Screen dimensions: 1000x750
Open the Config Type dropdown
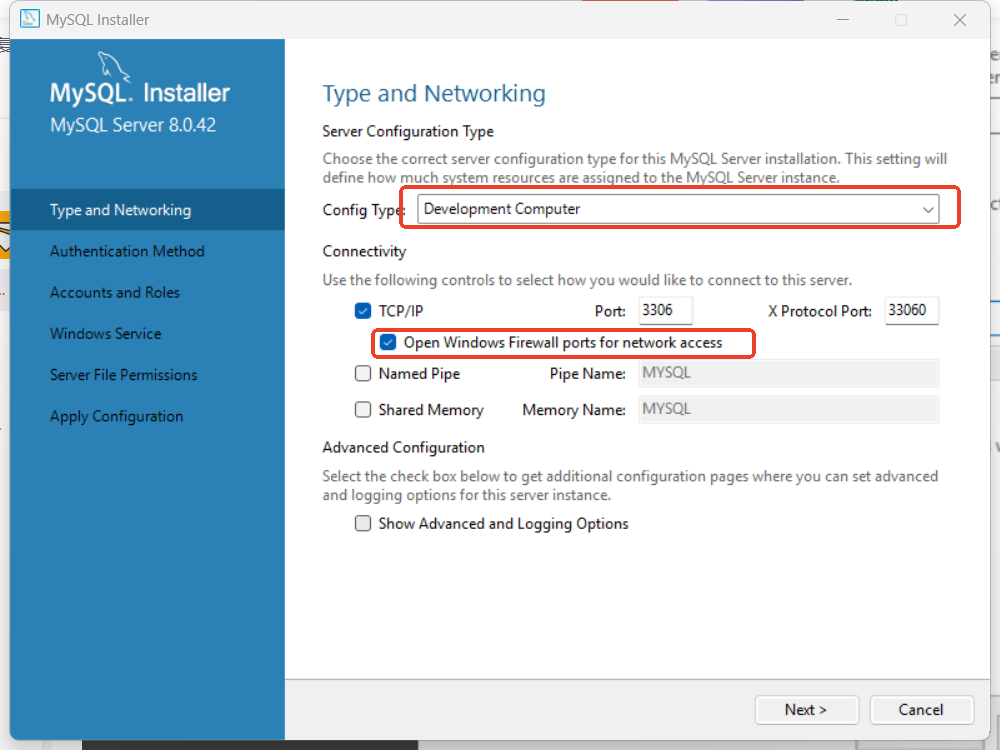[678, 209]
